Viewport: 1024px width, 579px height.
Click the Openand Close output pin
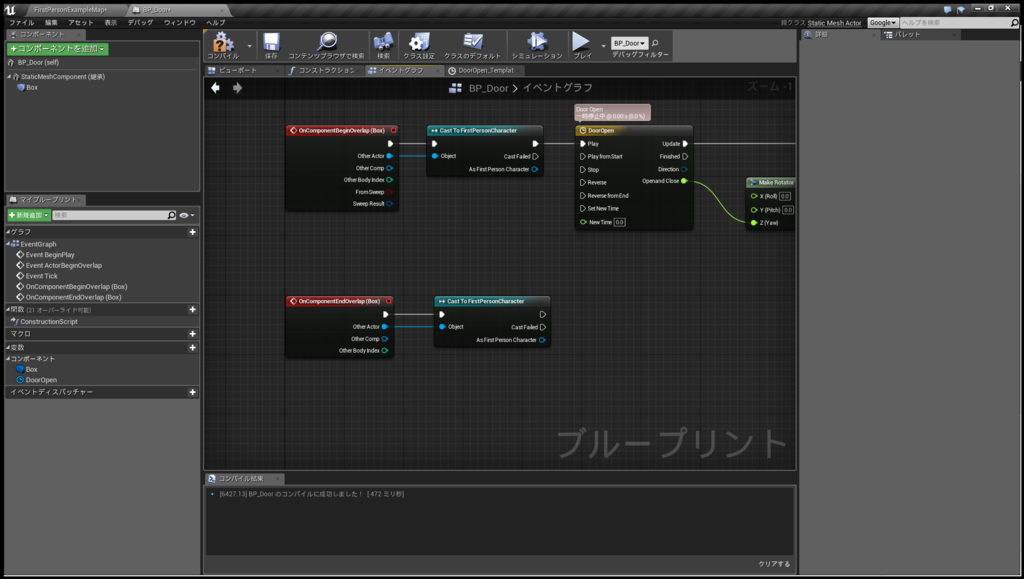(x=684, y=181)
